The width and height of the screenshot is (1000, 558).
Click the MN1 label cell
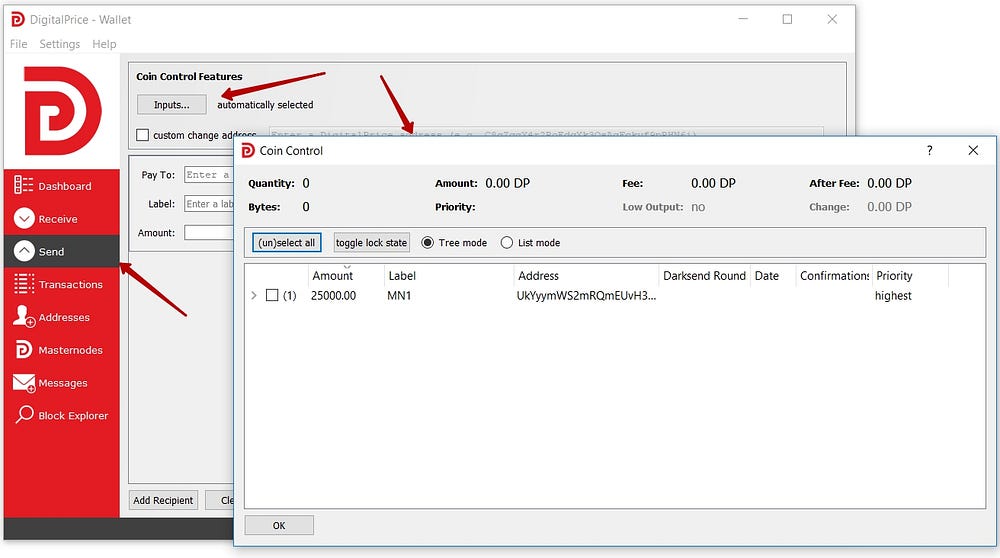click(399, 296)
